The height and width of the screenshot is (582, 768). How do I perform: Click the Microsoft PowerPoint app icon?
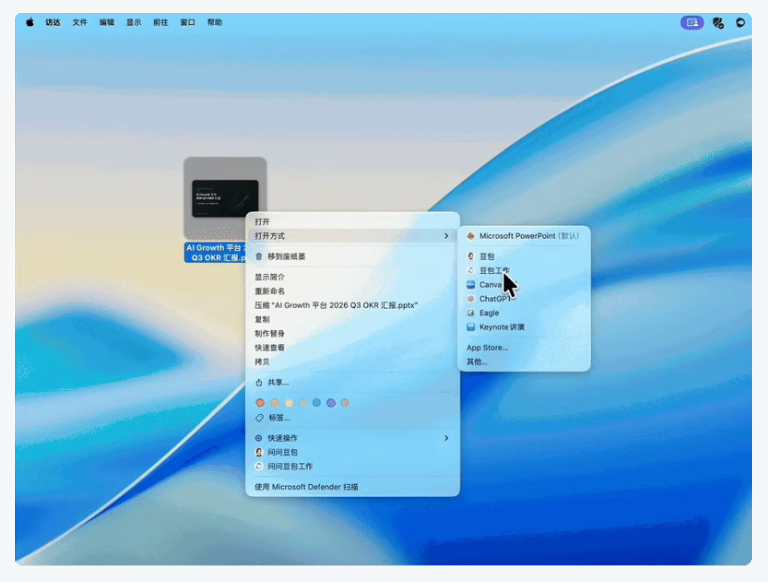(x=471, y=236)
